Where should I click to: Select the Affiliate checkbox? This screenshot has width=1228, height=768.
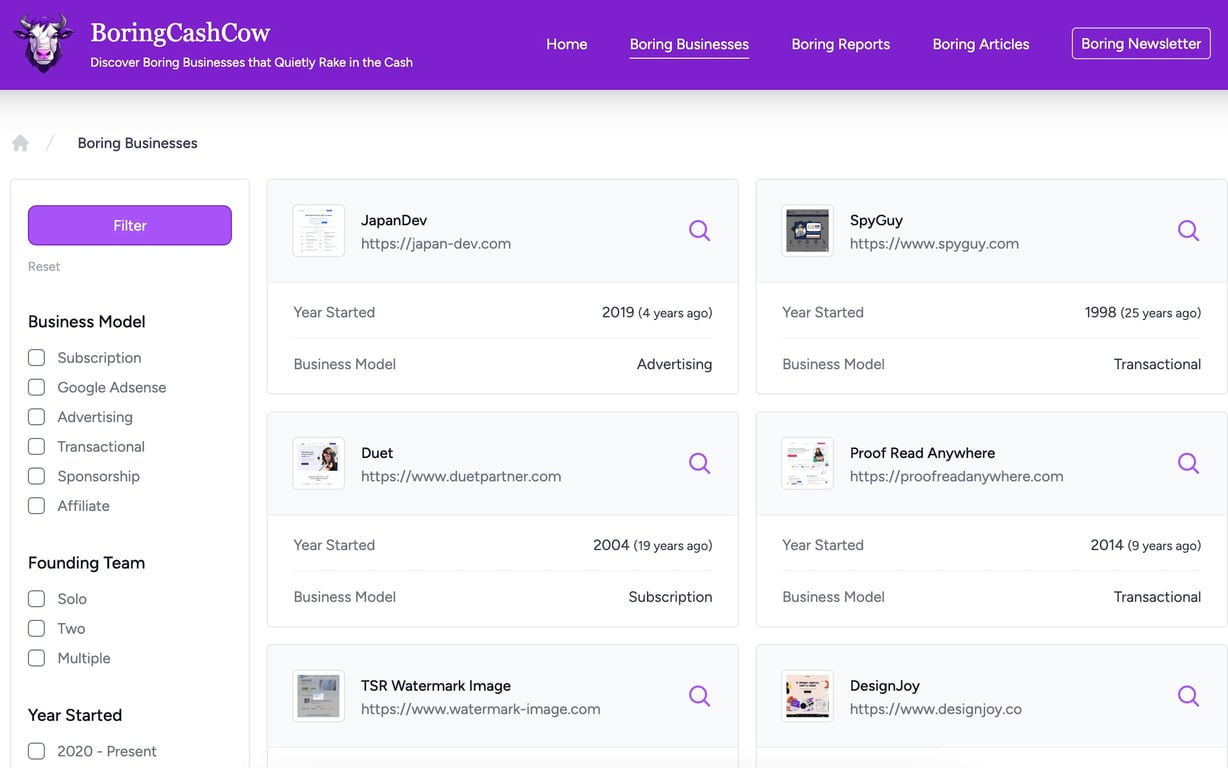click(37, 506)
